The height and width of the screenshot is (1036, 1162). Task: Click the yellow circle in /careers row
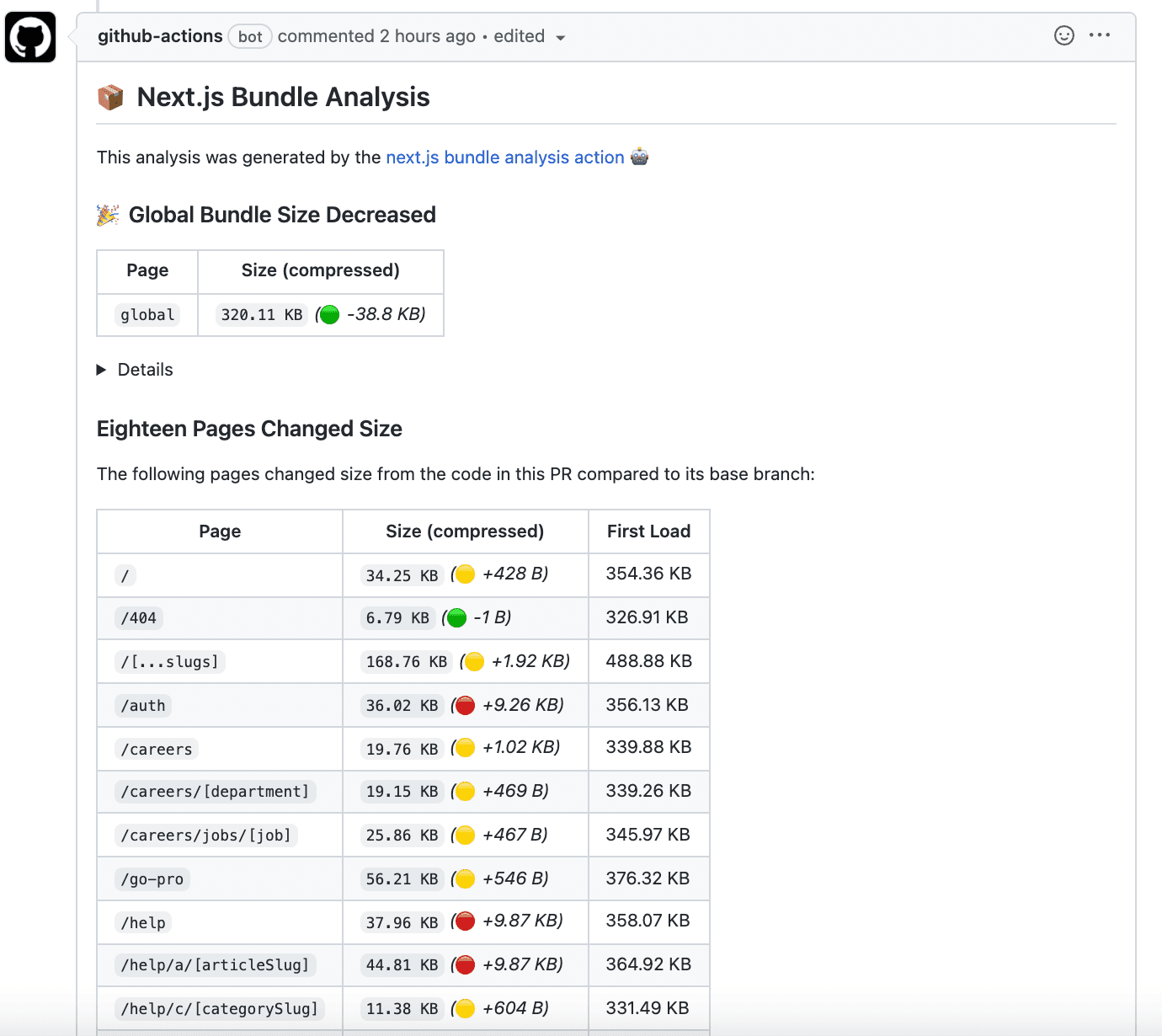tap(465, 748)
